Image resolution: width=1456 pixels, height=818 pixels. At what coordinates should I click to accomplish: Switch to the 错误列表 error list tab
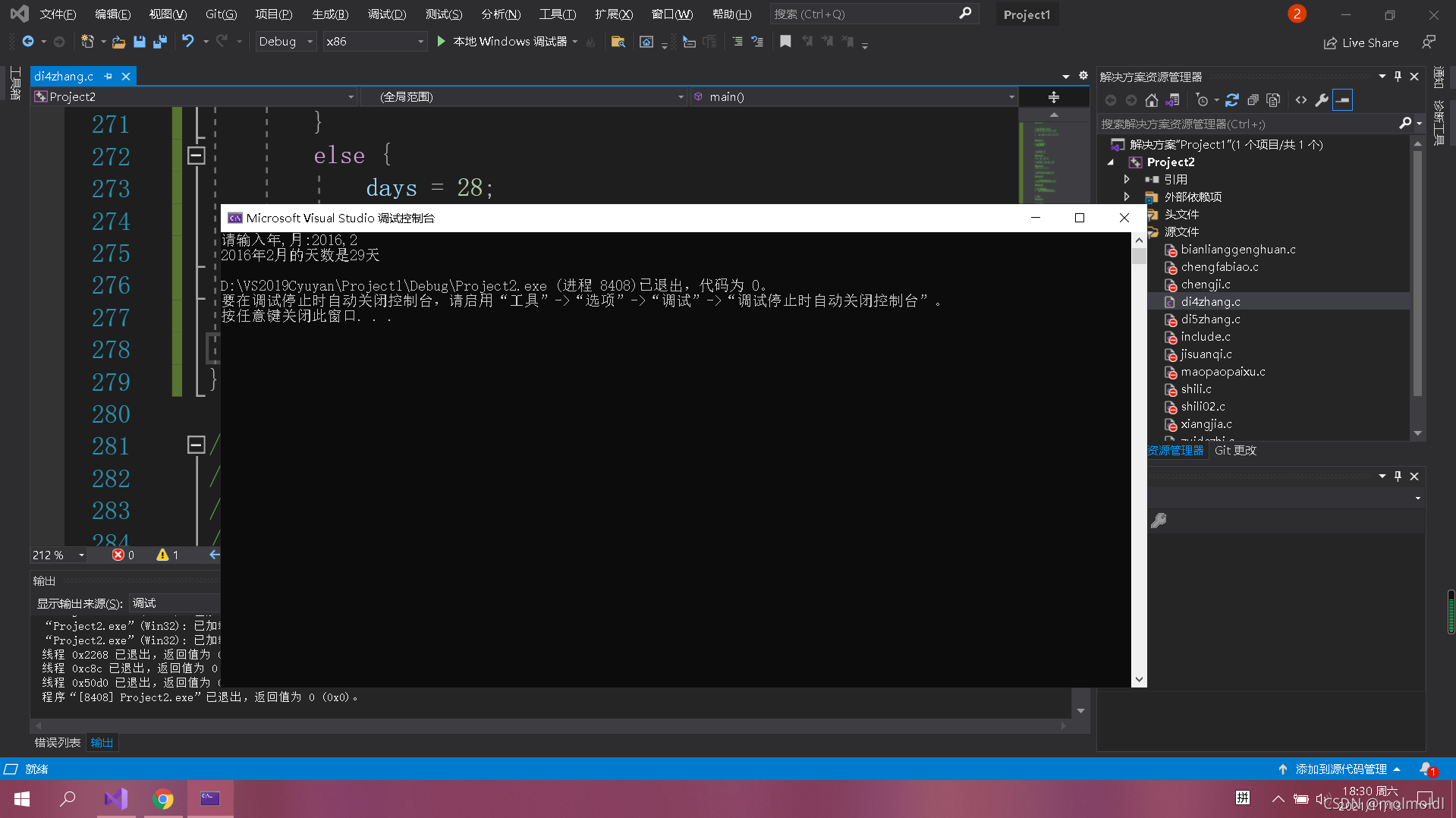point(58,743)
